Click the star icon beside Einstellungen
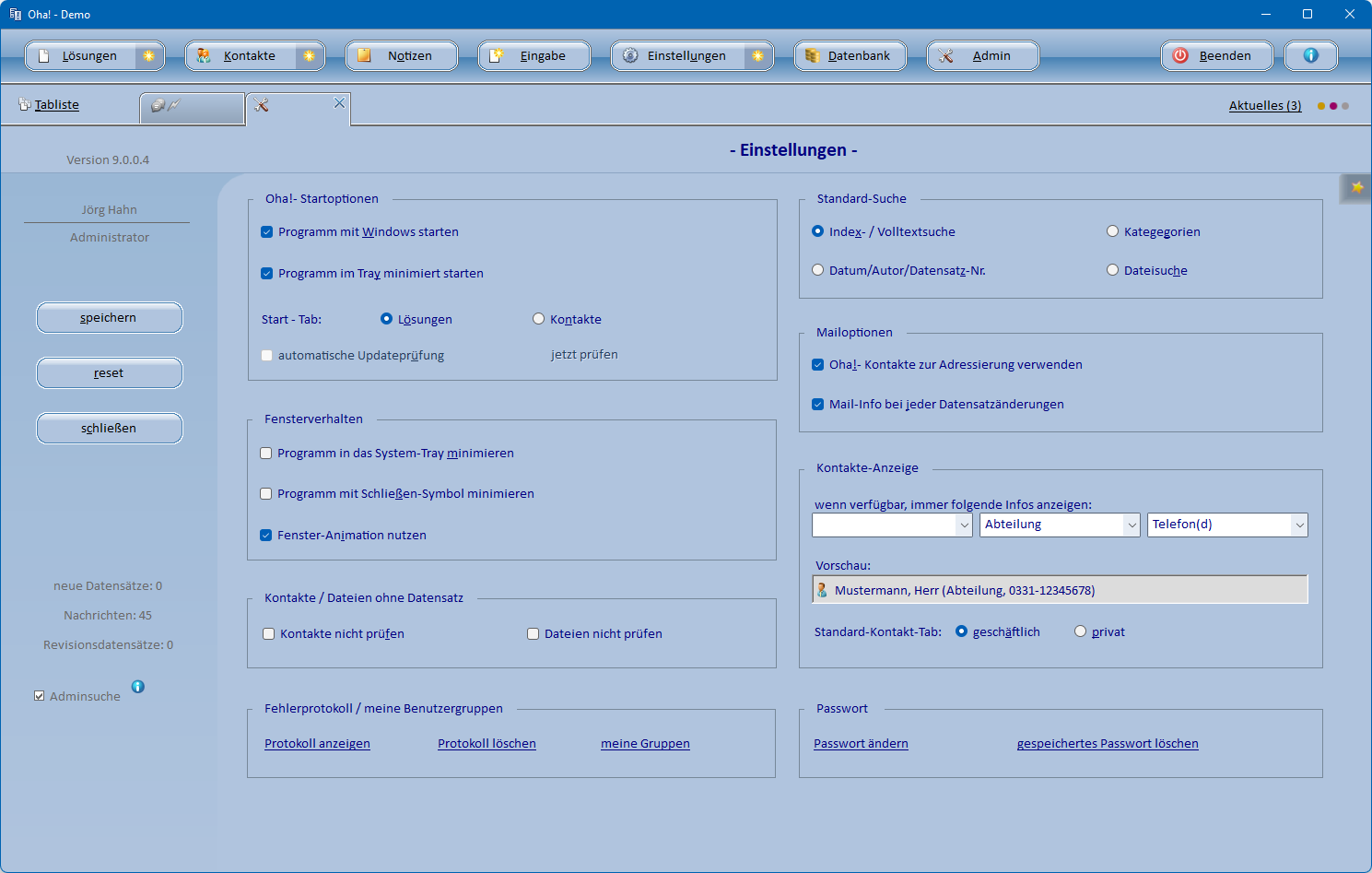The width and height of the screenshot is (1372, 873). click(x=757, y=56)
